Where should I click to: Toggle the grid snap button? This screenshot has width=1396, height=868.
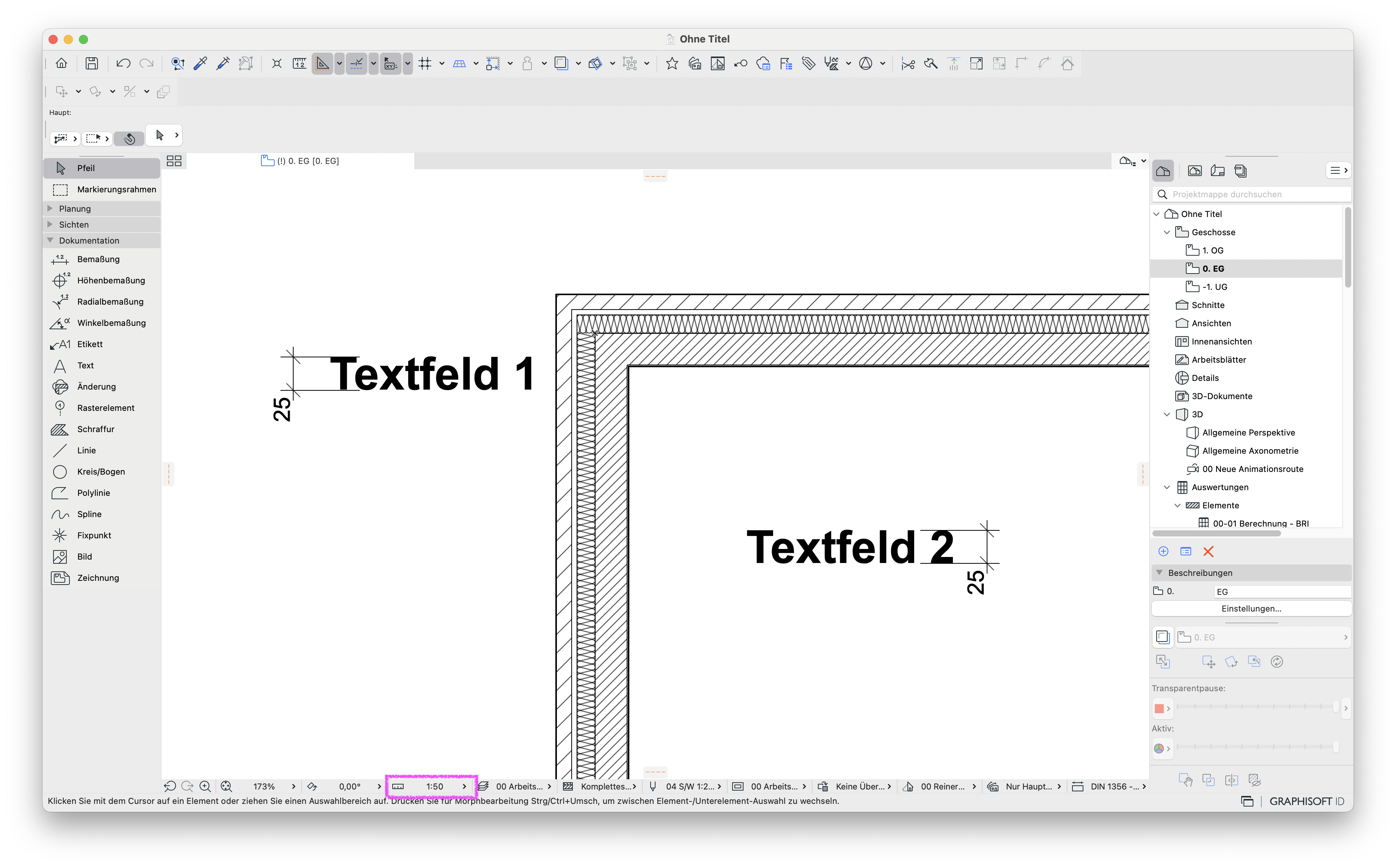tap(425, 63)
